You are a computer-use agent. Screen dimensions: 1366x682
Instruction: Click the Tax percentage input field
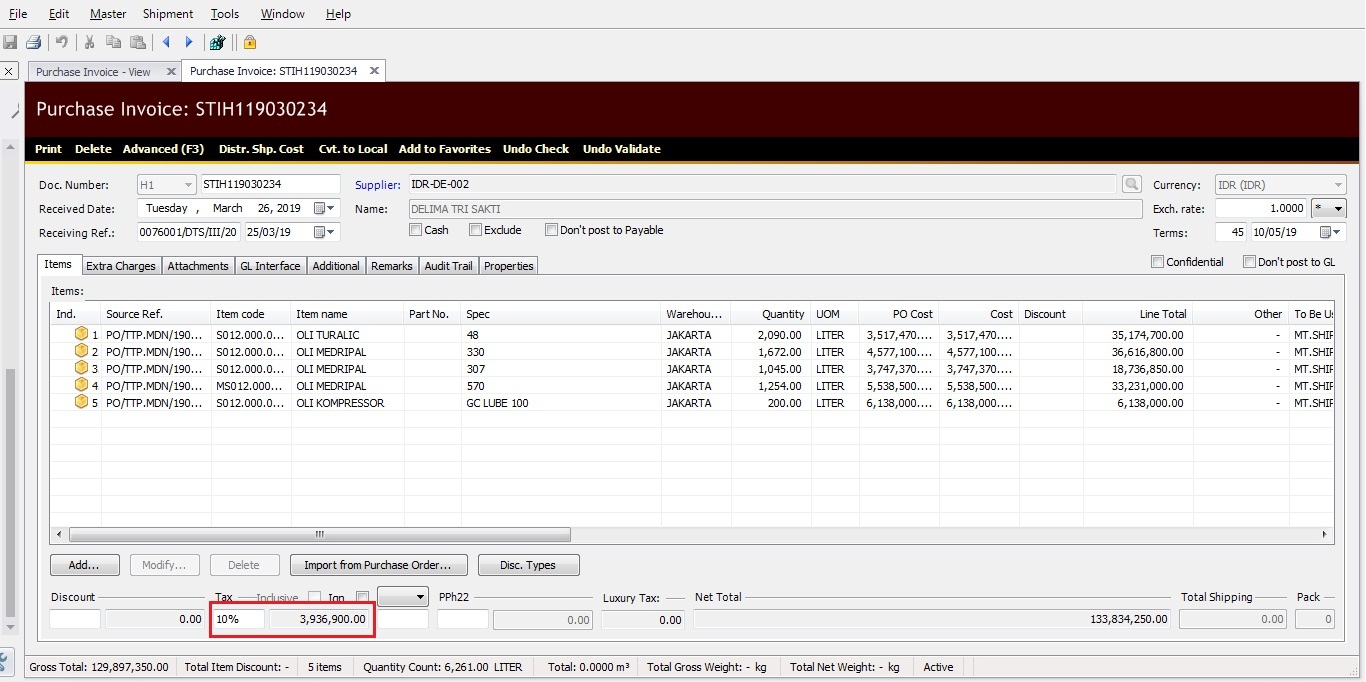click(x=238, y=619)
